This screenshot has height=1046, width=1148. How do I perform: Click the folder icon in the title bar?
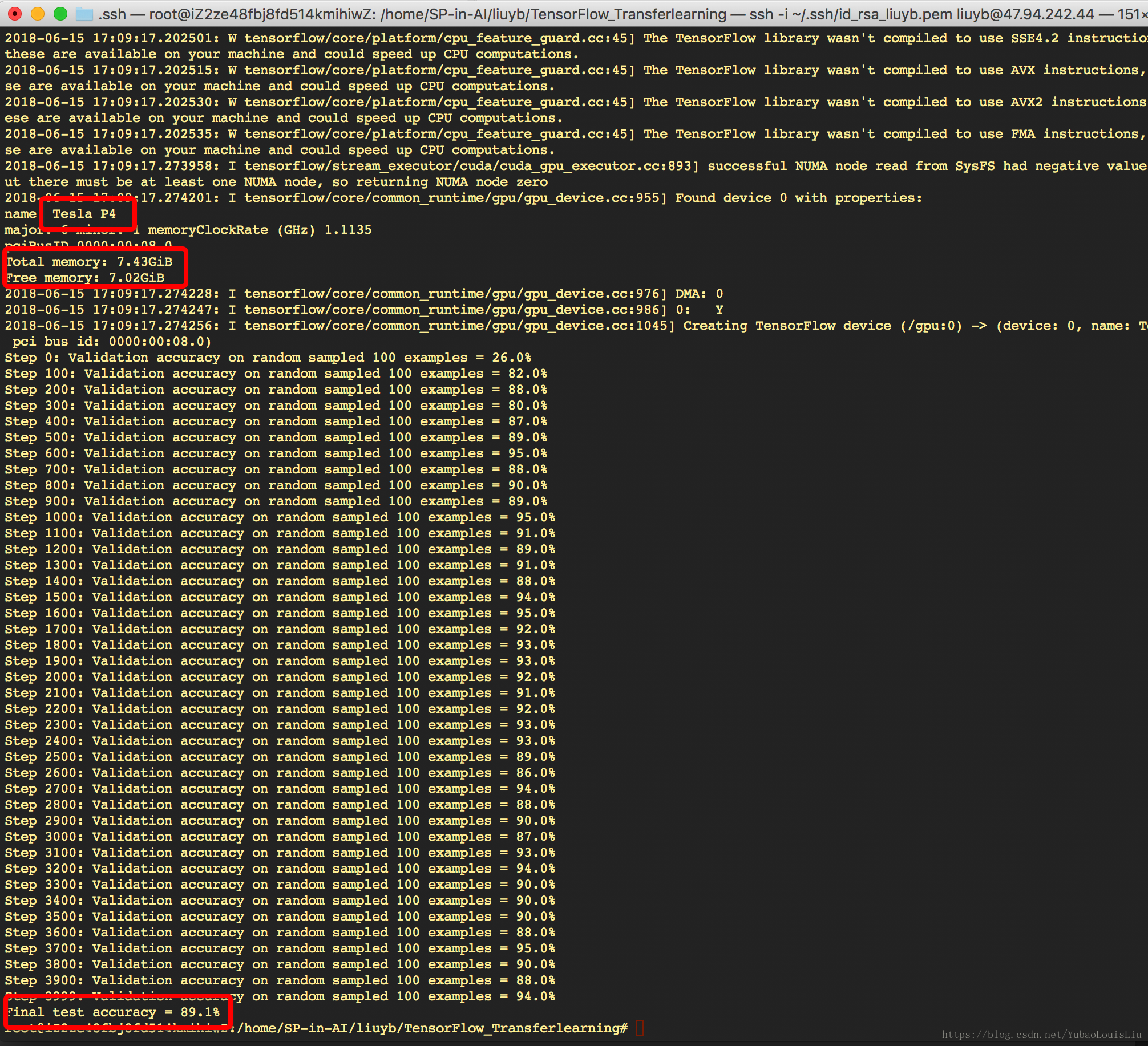[x=84, y=14]
